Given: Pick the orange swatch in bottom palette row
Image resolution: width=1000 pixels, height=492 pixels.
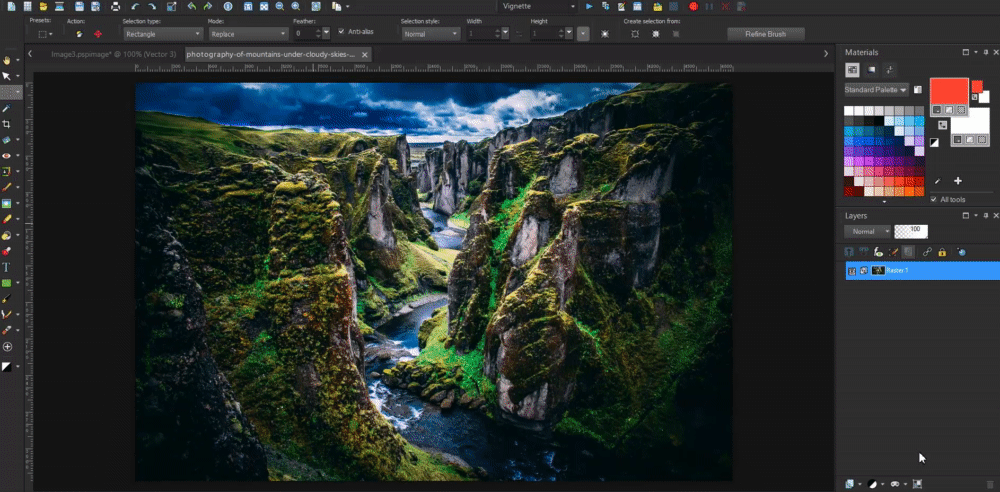Looking at the screenshot, I should [x=909, y=191].
